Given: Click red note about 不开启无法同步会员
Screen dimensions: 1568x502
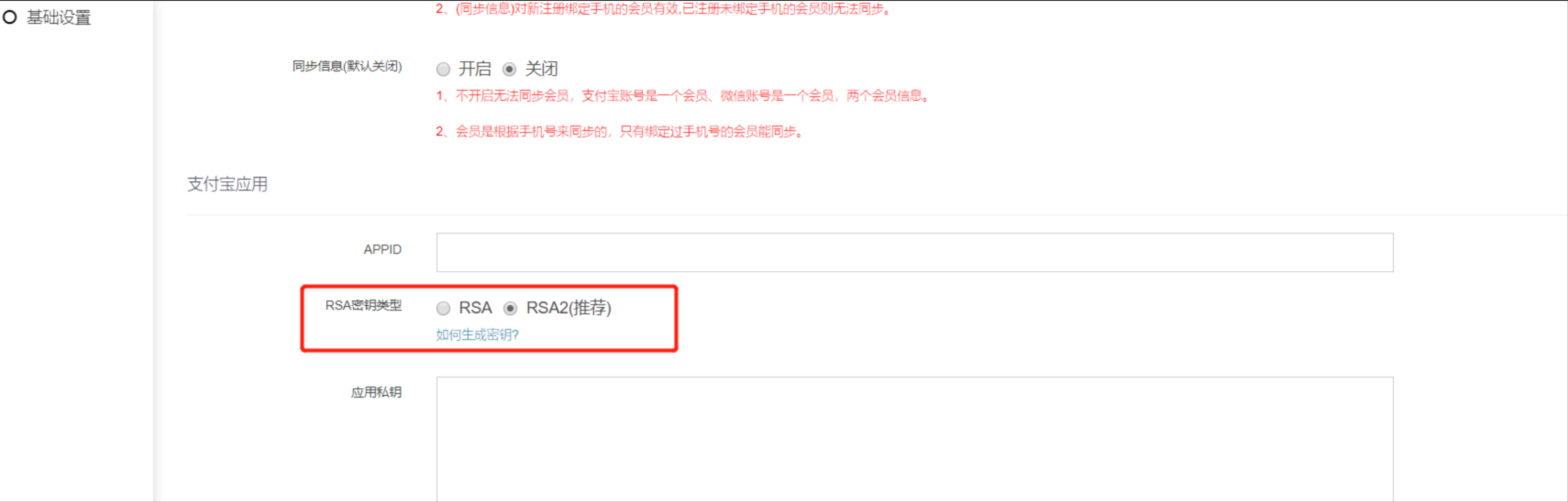Looking at the screenshot, I should (683, 95).
